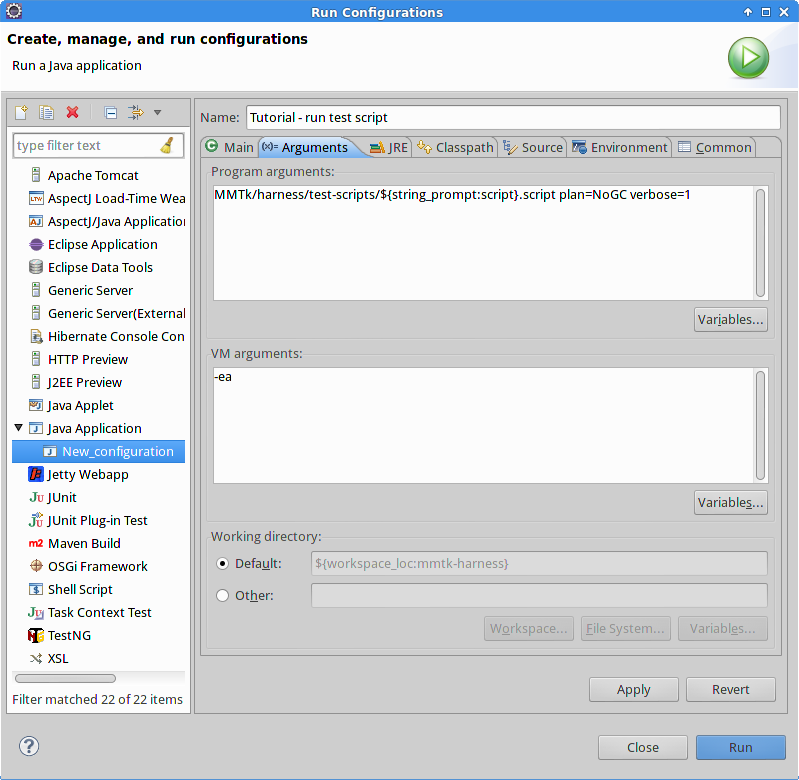799x780 pixels.
Task: Open help with question mark icon
Action: [29, 746]
